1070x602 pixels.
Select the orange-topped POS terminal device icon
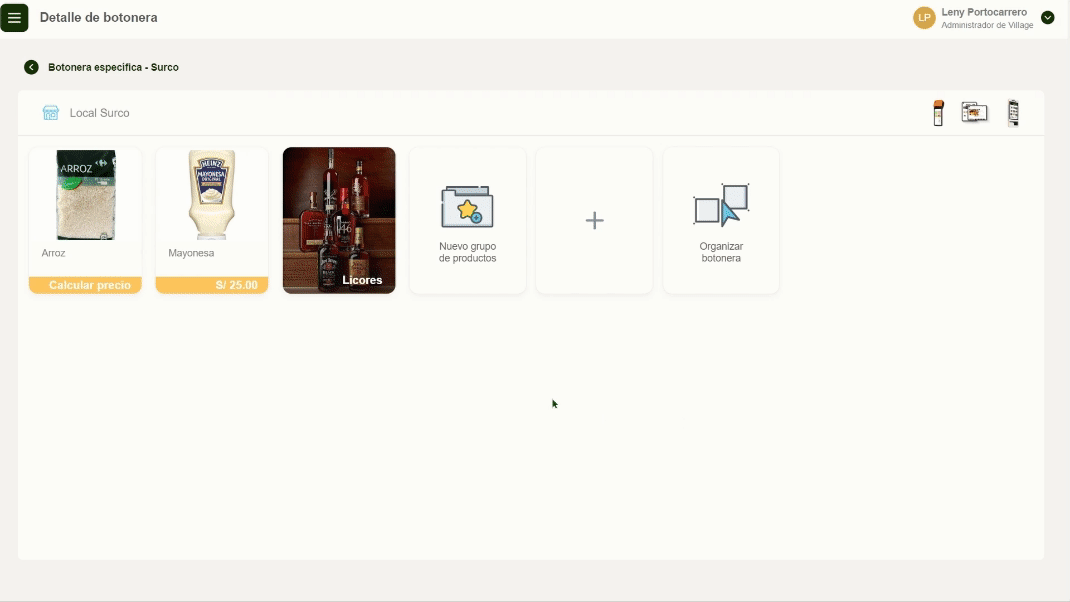click(938, 113)
